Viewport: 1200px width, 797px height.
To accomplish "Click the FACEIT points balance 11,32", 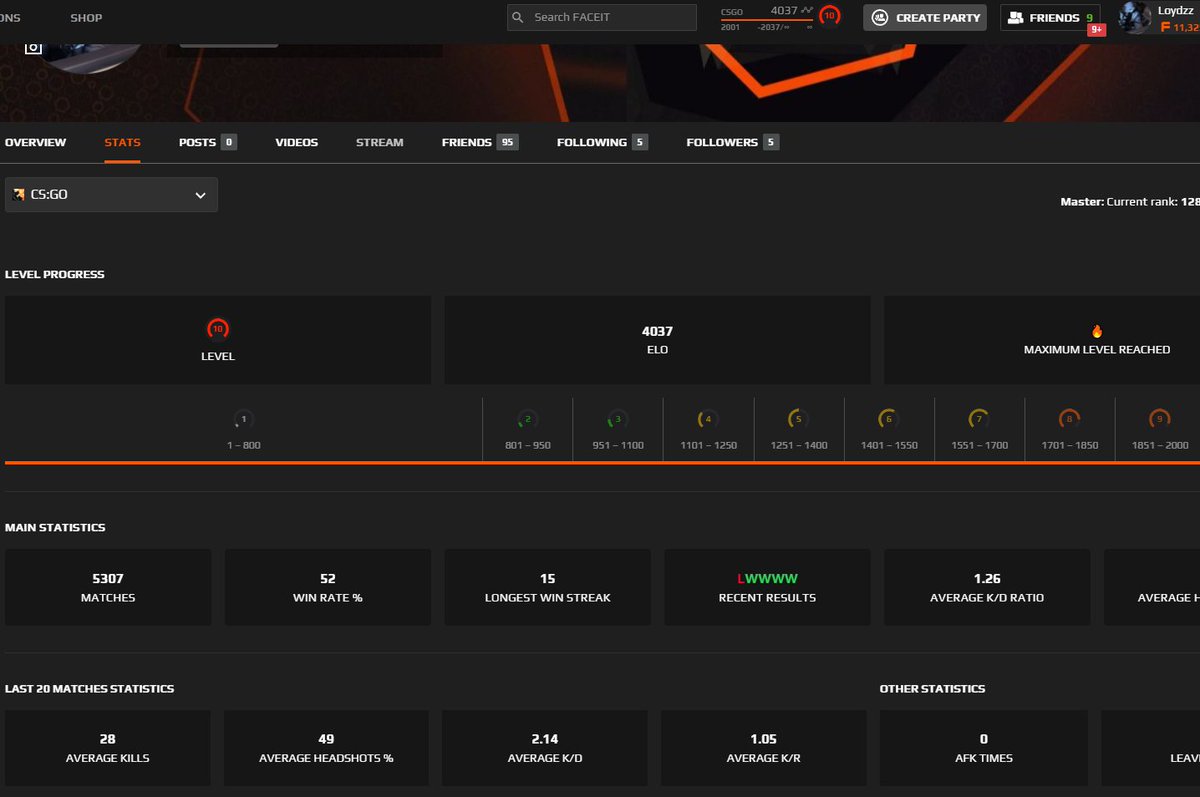I will point(1180,27).
